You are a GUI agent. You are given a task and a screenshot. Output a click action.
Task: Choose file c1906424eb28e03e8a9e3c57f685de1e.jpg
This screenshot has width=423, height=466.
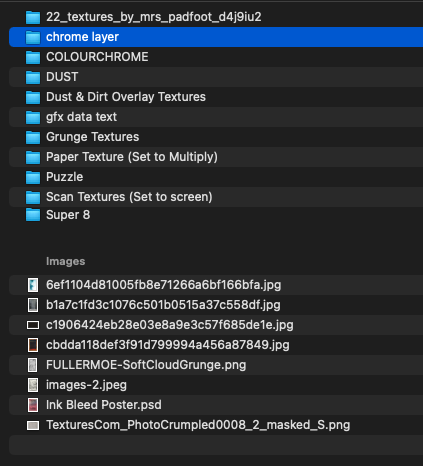click(x=216, y=325)
